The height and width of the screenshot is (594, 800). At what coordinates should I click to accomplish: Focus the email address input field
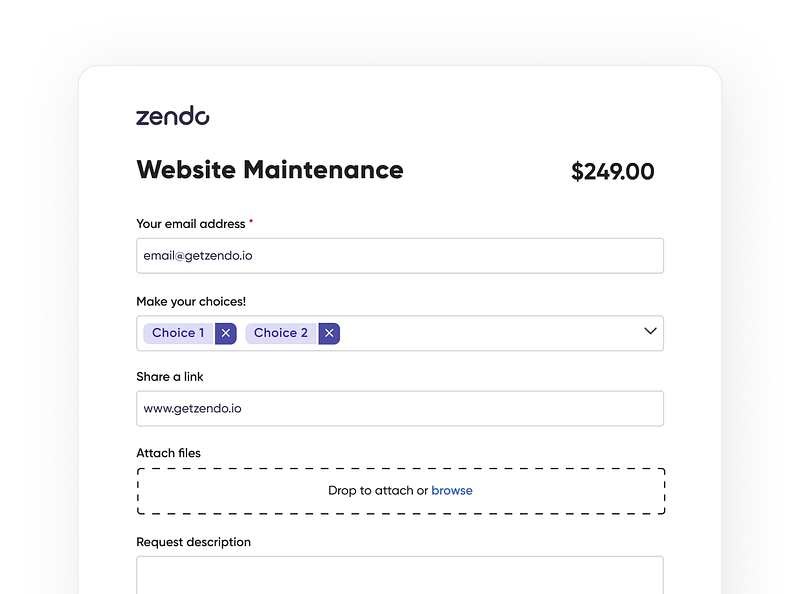tap(400, 256)
